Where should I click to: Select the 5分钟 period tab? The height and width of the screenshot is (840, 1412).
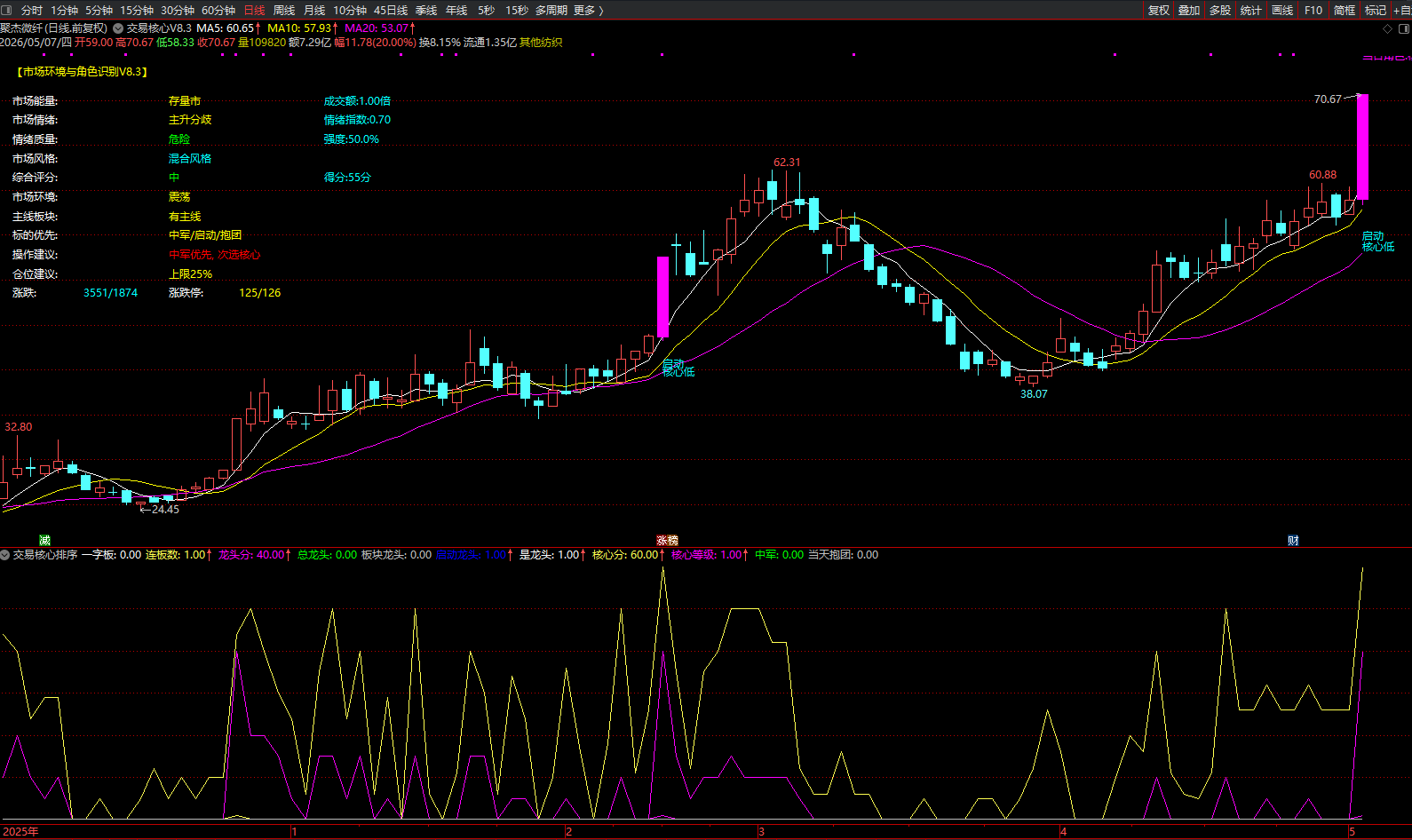point(99,10)
